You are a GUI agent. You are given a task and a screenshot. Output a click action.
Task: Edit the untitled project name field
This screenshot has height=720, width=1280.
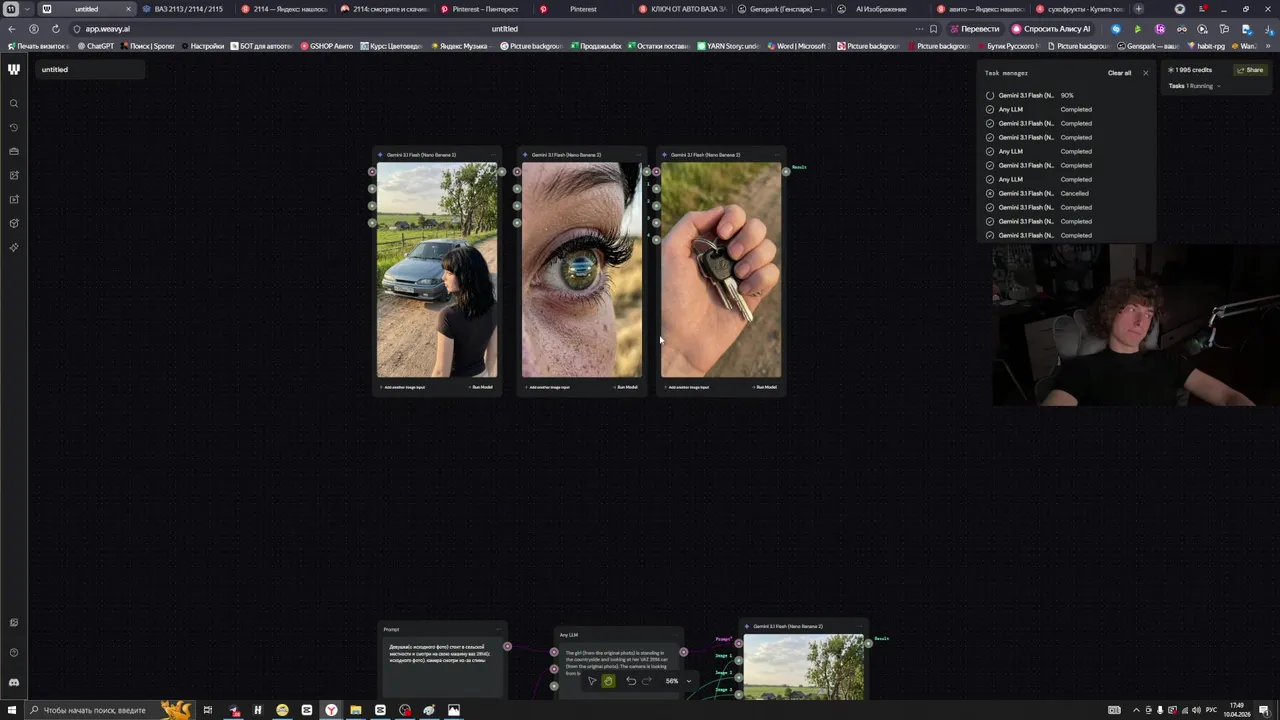coord(90,69)
